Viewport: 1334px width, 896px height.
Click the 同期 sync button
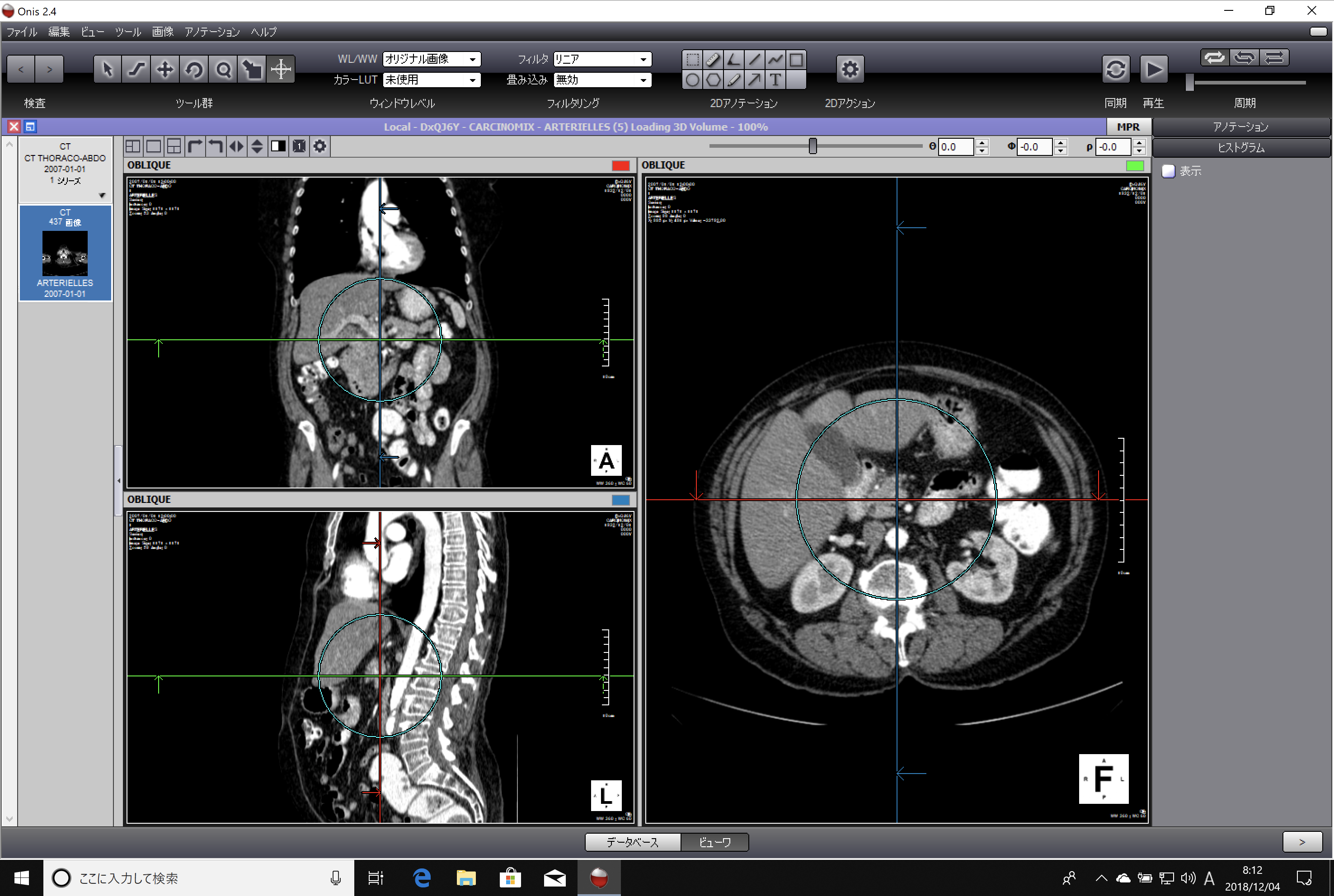coord(1115,70)
